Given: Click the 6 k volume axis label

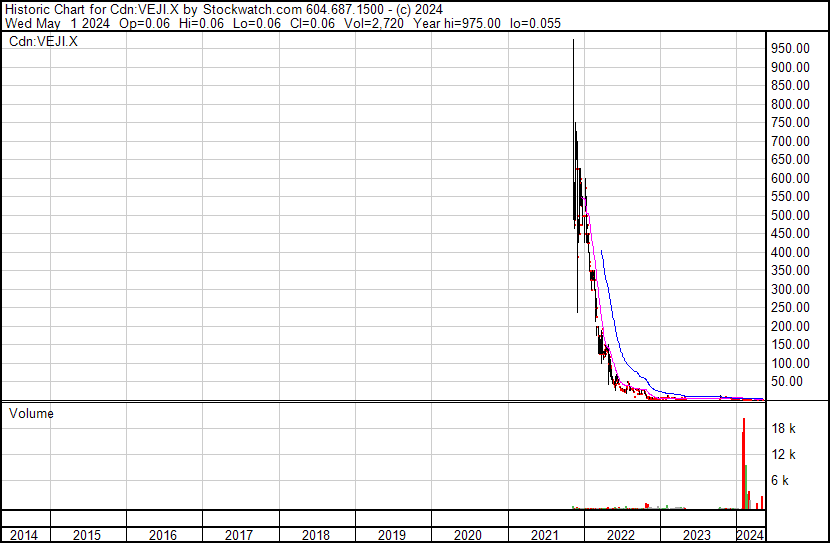Looking at the screenshot, I should click(x=780, y=481).
